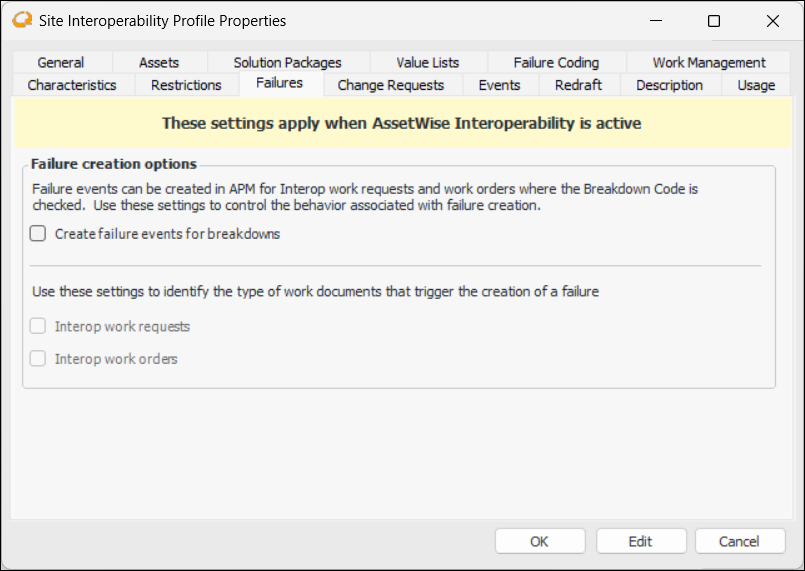The width and height of the screenshot is (805, 571).
Task: Click the app icon in title bar
Action: [20, 20]
